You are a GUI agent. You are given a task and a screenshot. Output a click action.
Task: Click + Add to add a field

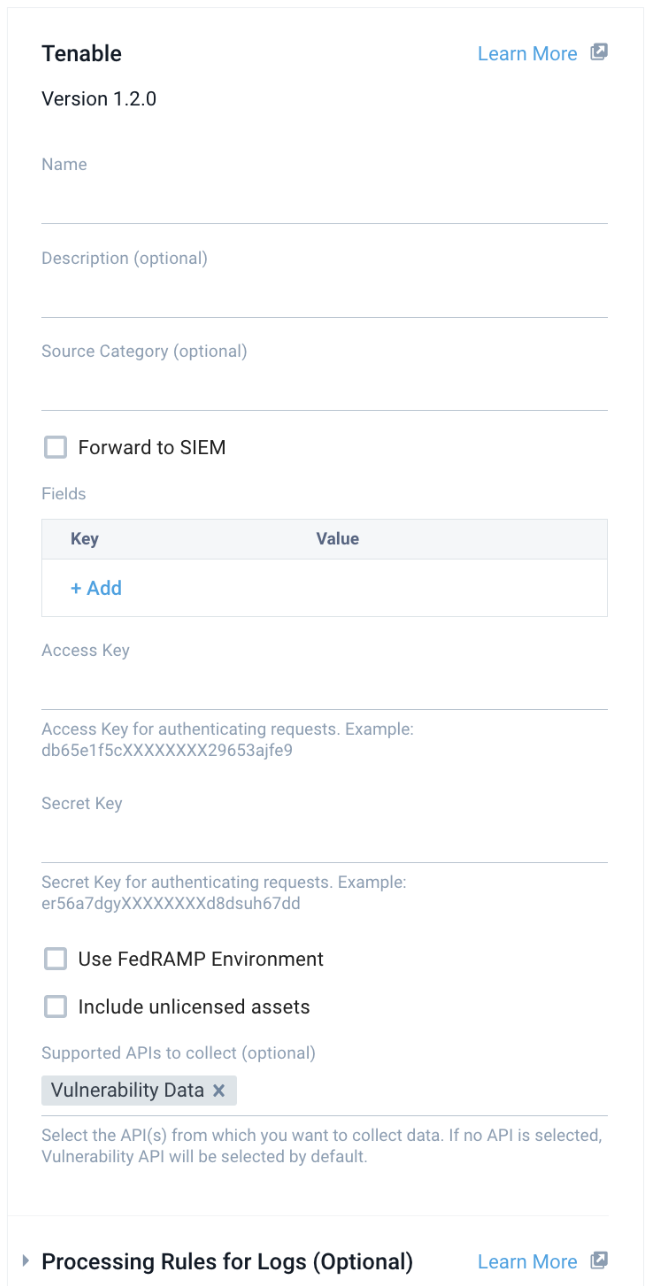coord(96,588)
